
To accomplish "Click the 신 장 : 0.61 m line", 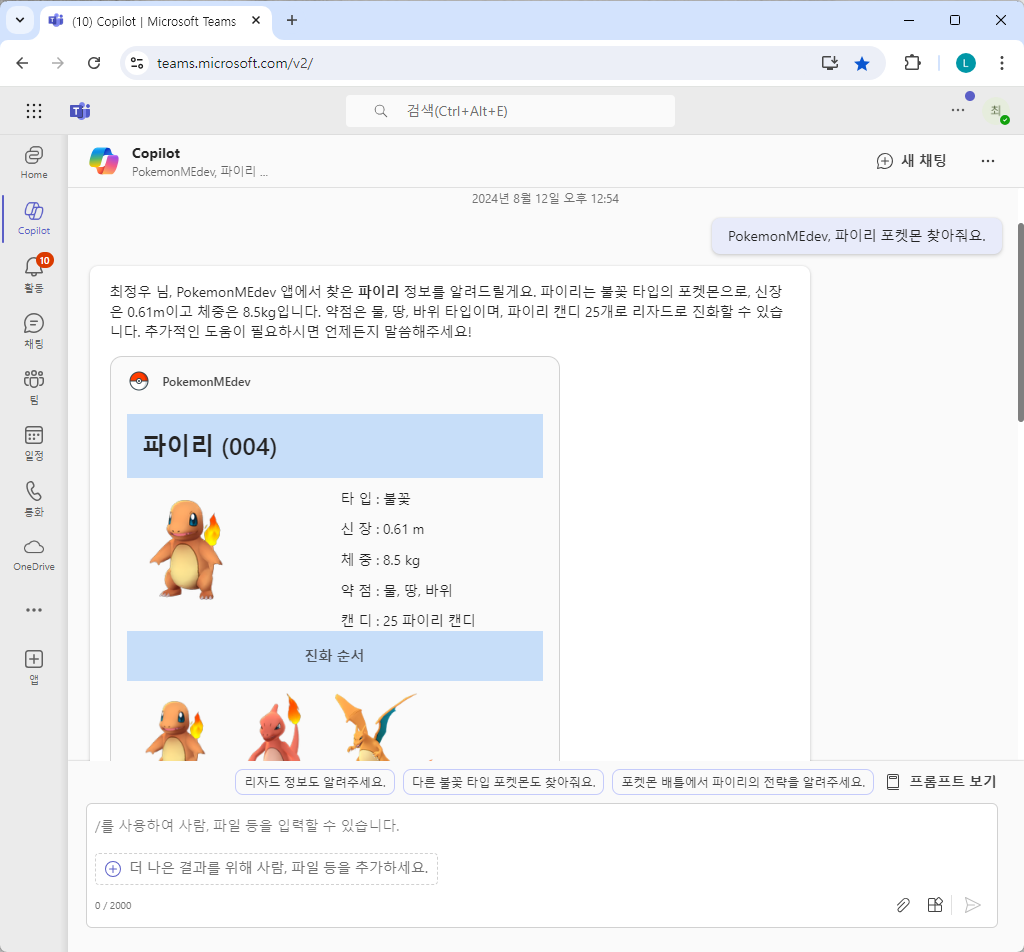I will 383,529.
